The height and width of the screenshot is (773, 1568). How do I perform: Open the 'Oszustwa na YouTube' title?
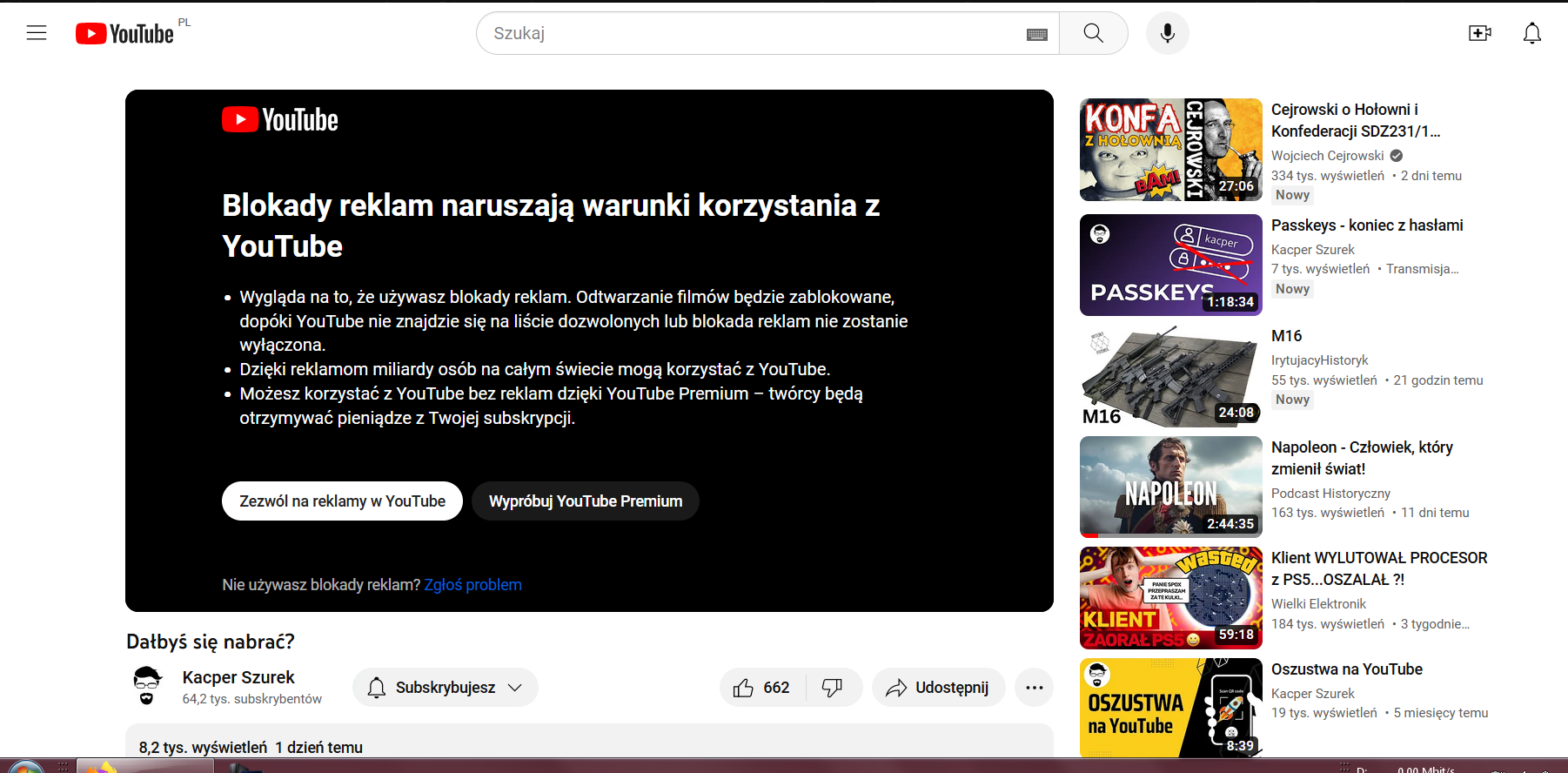click(1347, 669)
